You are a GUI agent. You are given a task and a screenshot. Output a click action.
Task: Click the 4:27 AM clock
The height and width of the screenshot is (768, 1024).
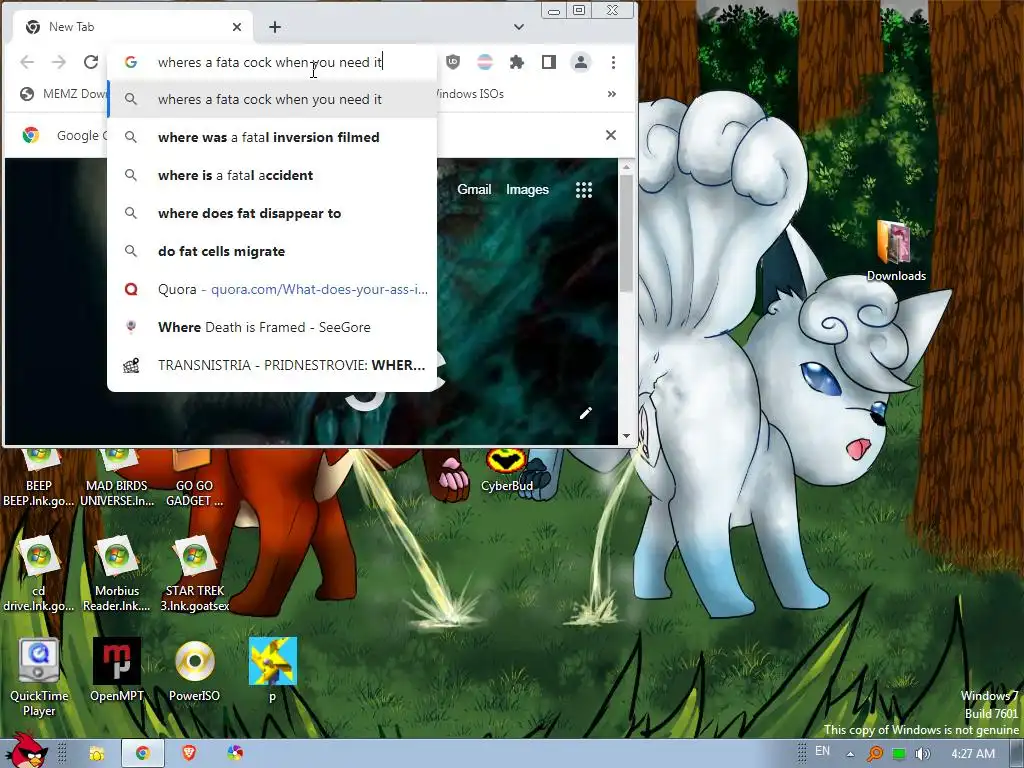click(x=973, y=754)
